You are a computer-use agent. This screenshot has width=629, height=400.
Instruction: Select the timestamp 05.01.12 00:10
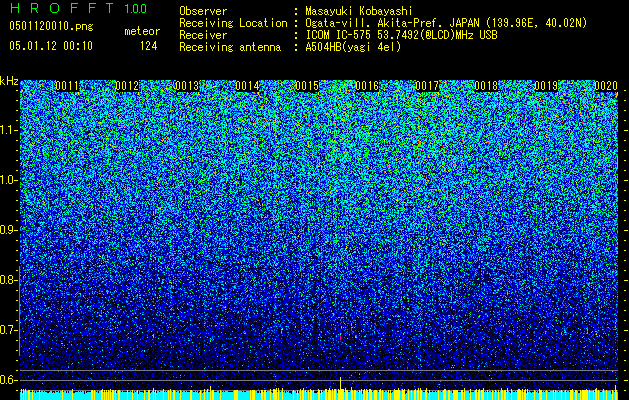[51, 46]
